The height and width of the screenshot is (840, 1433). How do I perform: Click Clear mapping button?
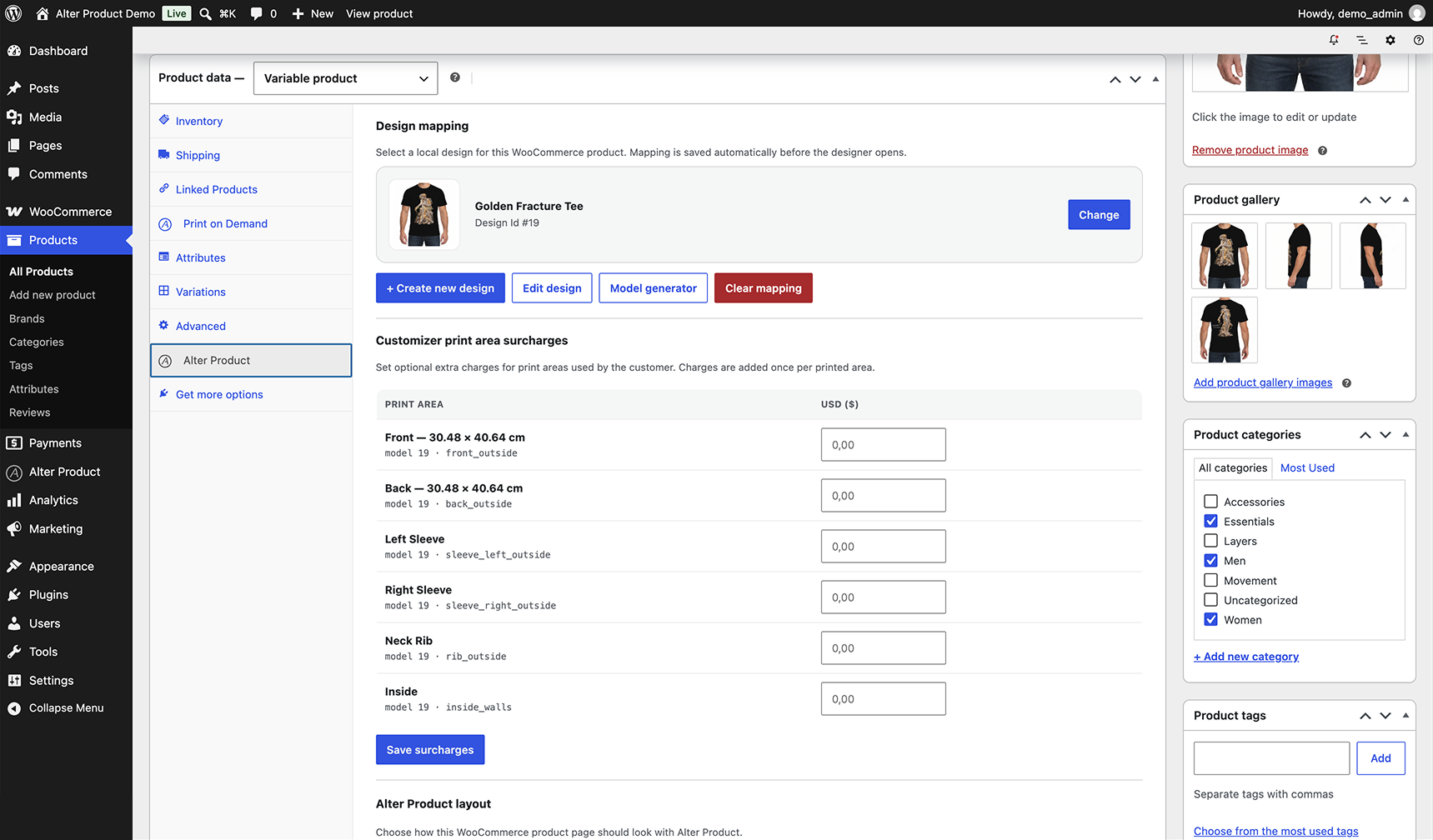763,288
